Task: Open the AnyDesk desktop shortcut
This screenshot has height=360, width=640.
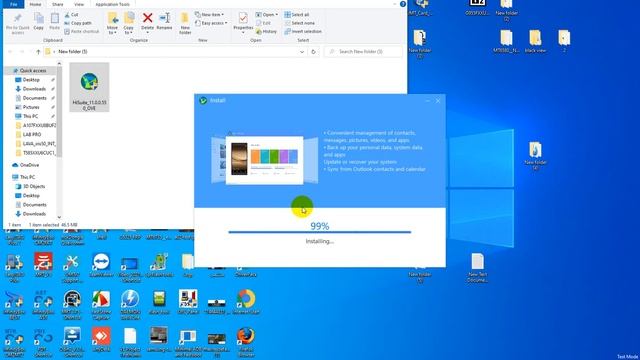Action: (x=101, y=340)
